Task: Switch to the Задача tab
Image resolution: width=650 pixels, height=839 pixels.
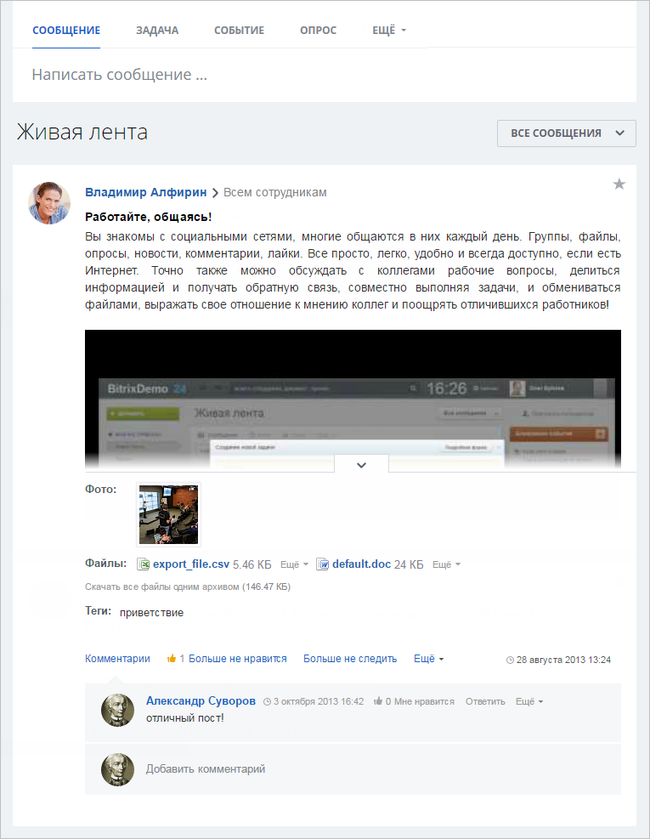Action: 157,30
